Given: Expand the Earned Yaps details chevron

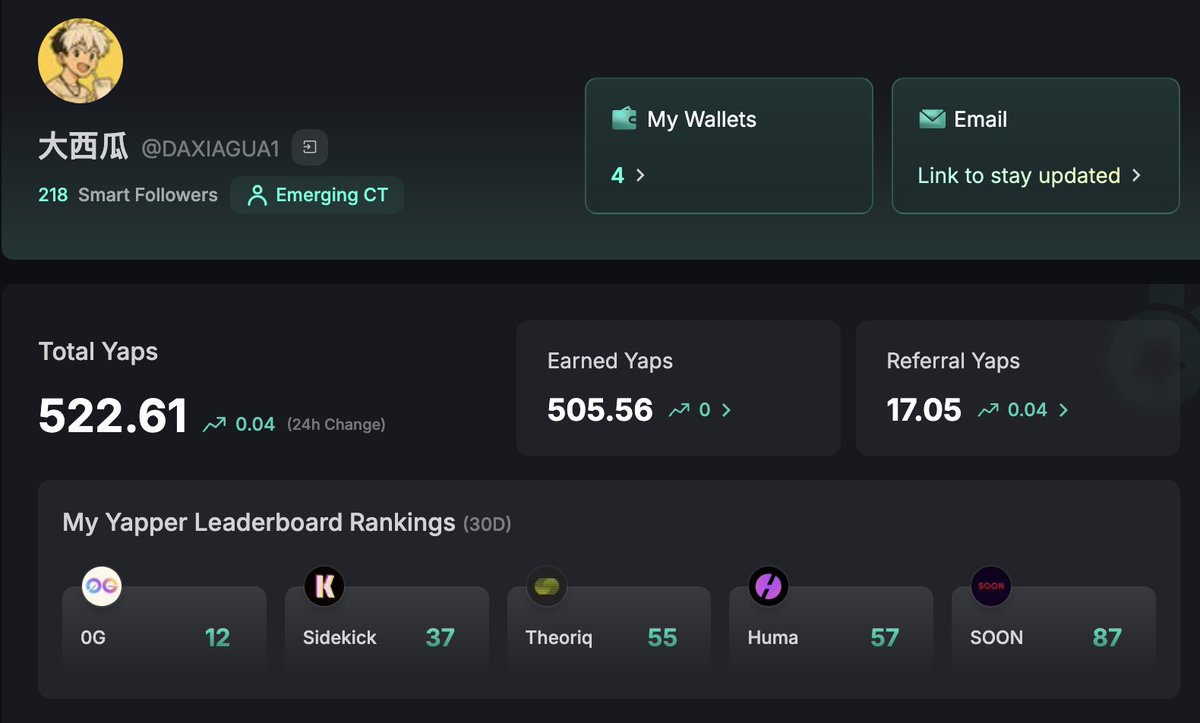Looking at the screenshot, I should (x=726, y=410).
